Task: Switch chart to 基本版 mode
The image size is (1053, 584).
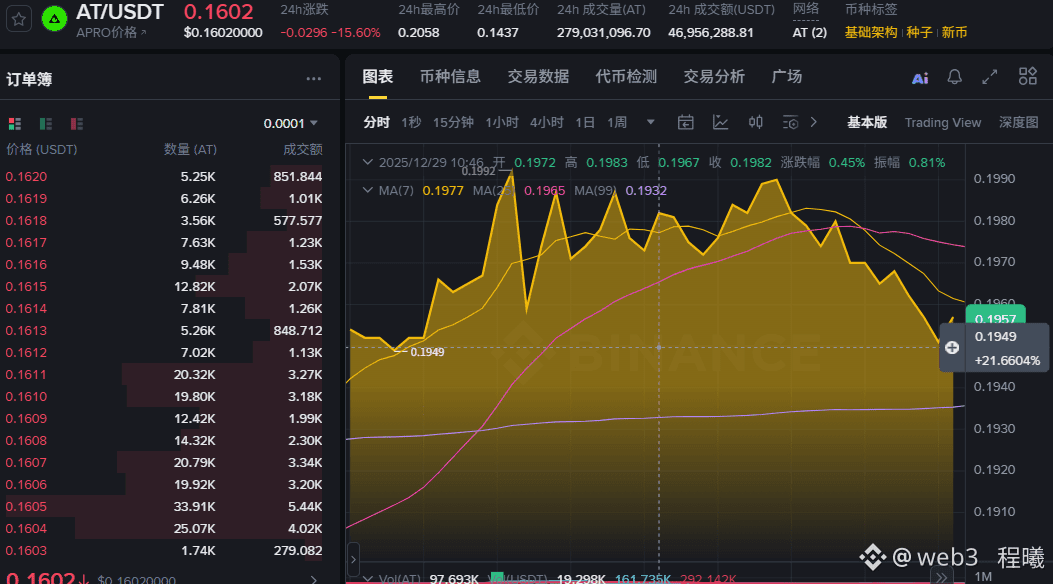Action: coord(867,122)
